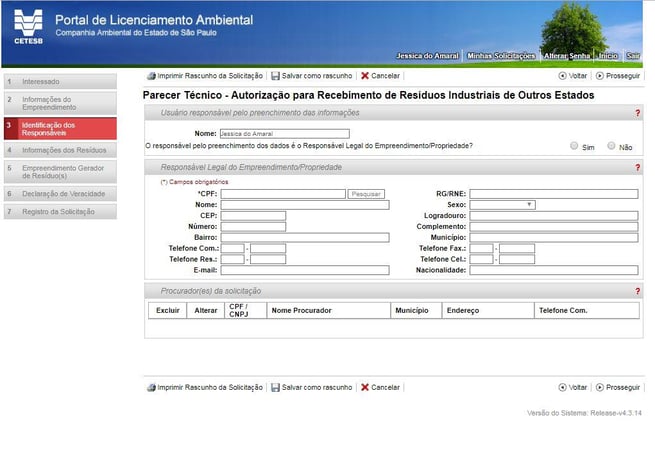This screenshot has height=452, width=655.
Task: Go to step 2 Informações do Empreendimento
Action: click(60, 104)
